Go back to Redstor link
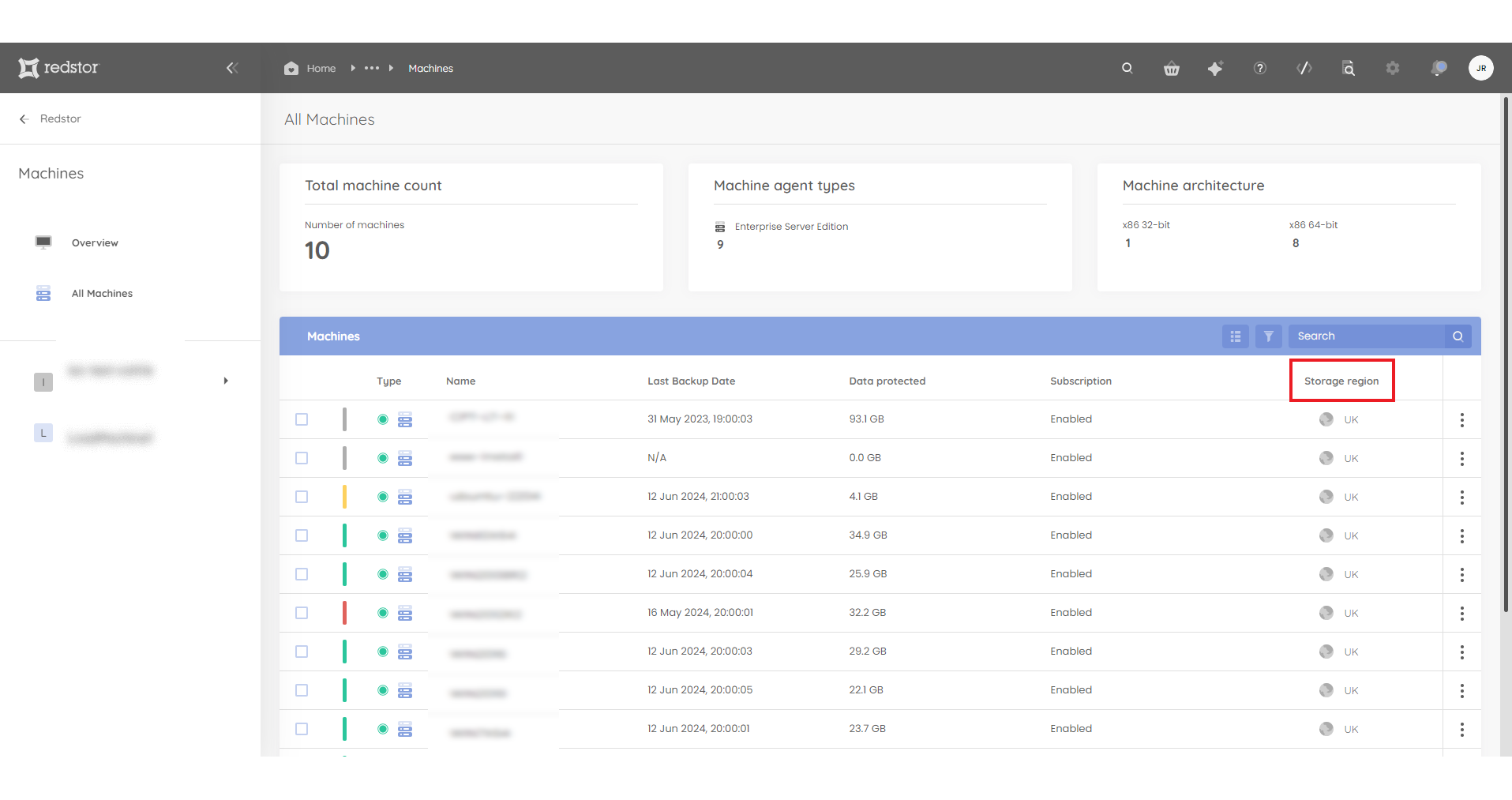This screenshot has width=1512, height=800. tap(61, 119)
